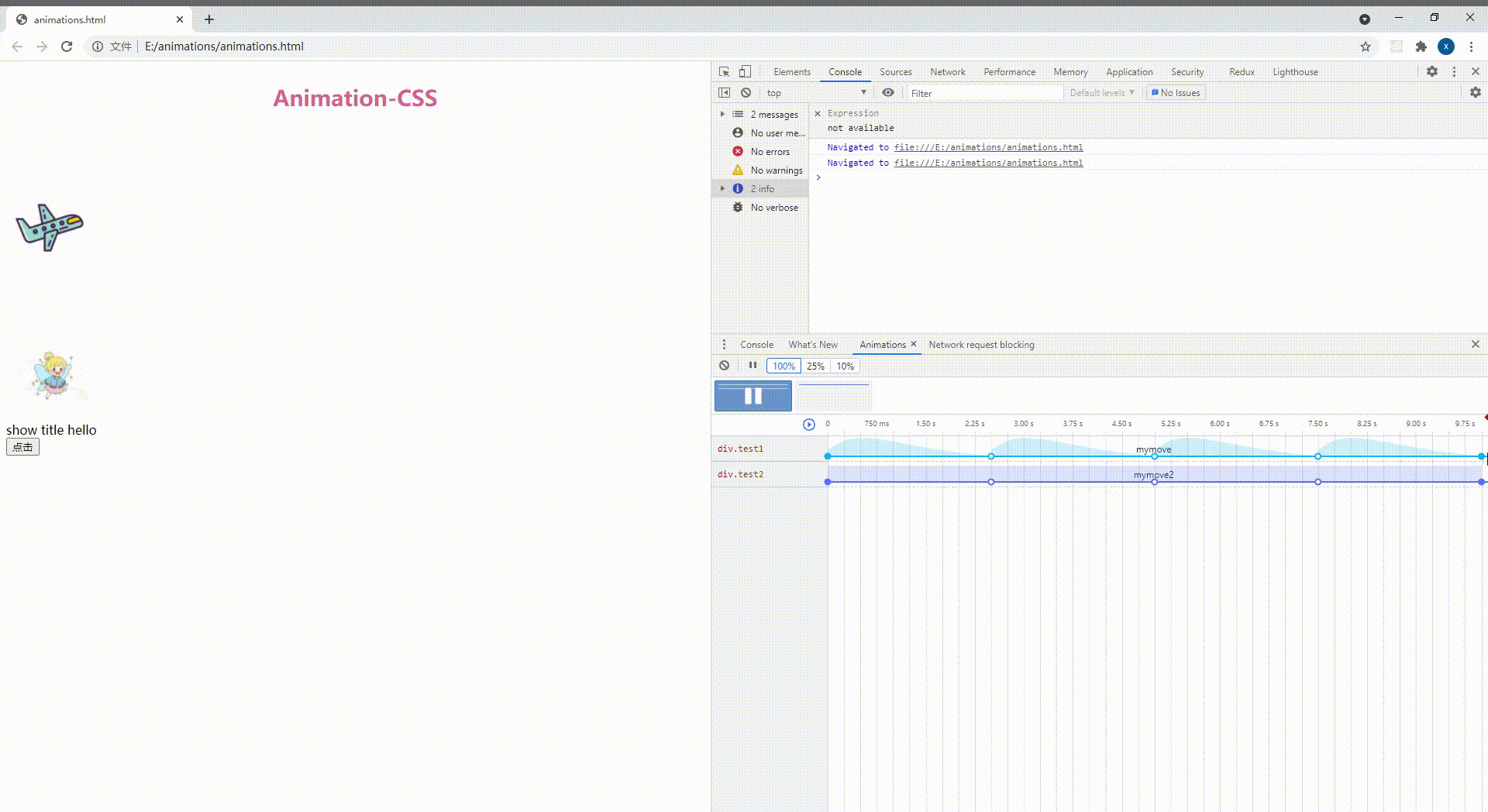Clear all animations in Animations drawer
This screenshot has height=812, width=1488.
tap(725, 366)
